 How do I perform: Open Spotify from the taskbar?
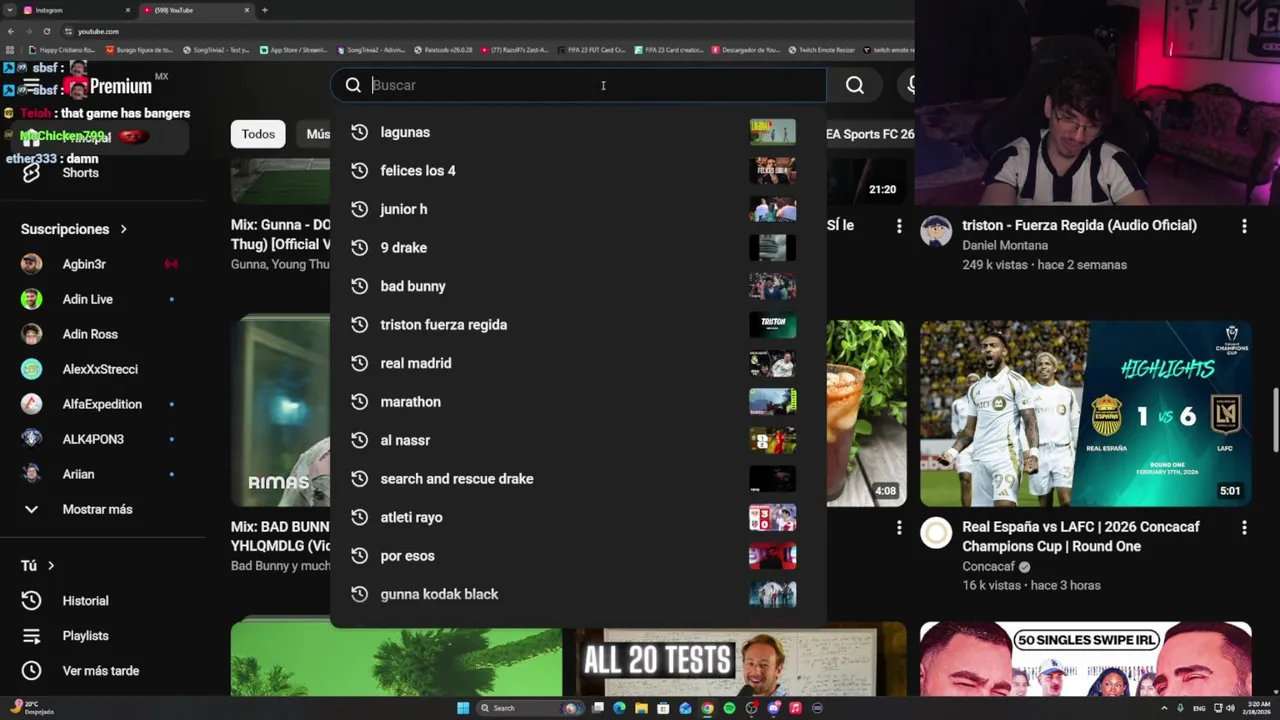click(729, 708)
